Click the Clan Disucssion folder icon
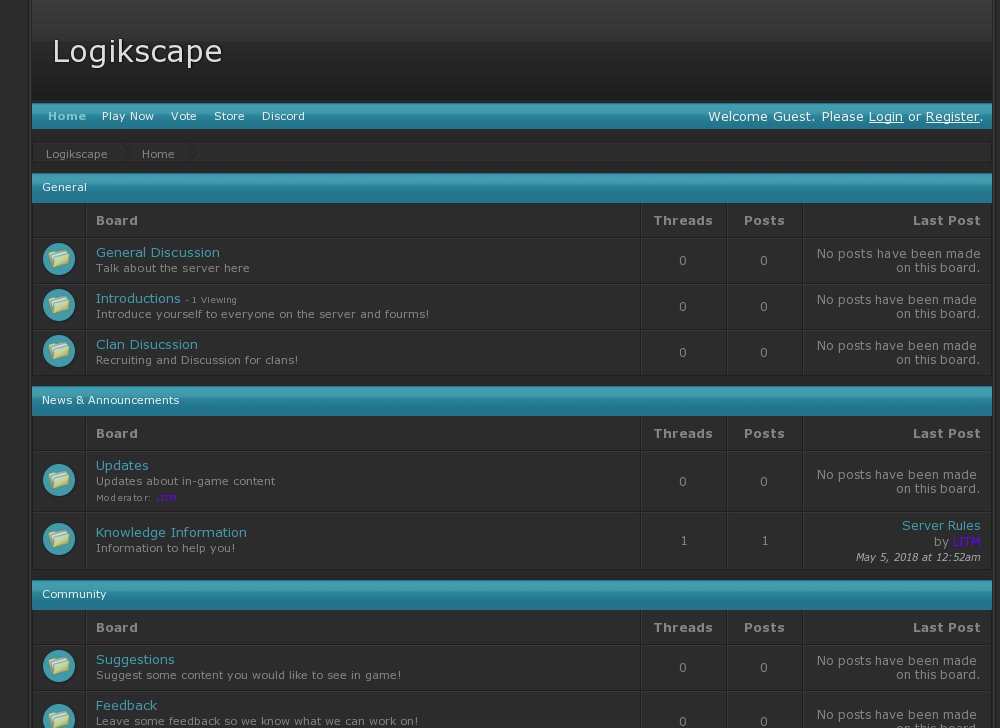Viewport: 1000px width, 728px height. [59, 351]
